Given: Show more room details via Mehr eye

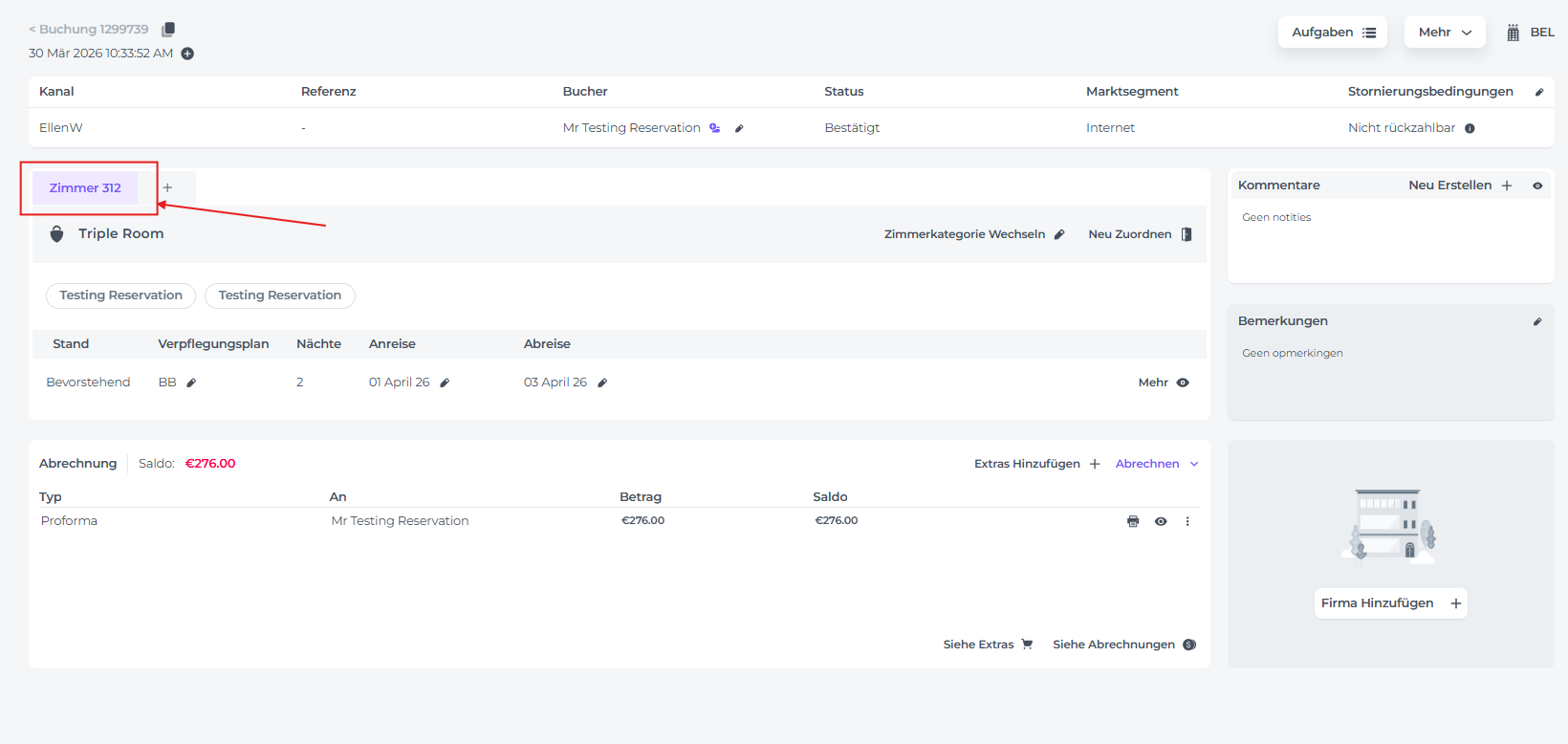Looking at the screenshot, I should click(1183, 383).
